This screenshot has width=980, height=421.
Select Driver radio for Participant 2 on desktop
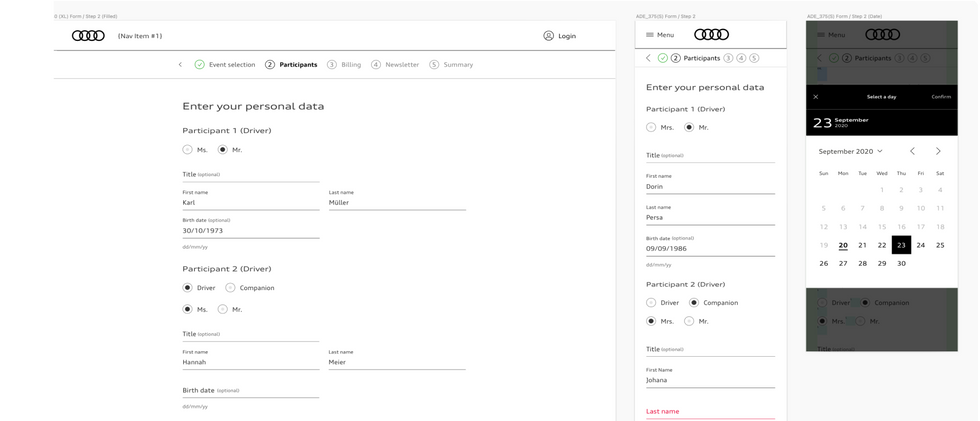[188, 288]
